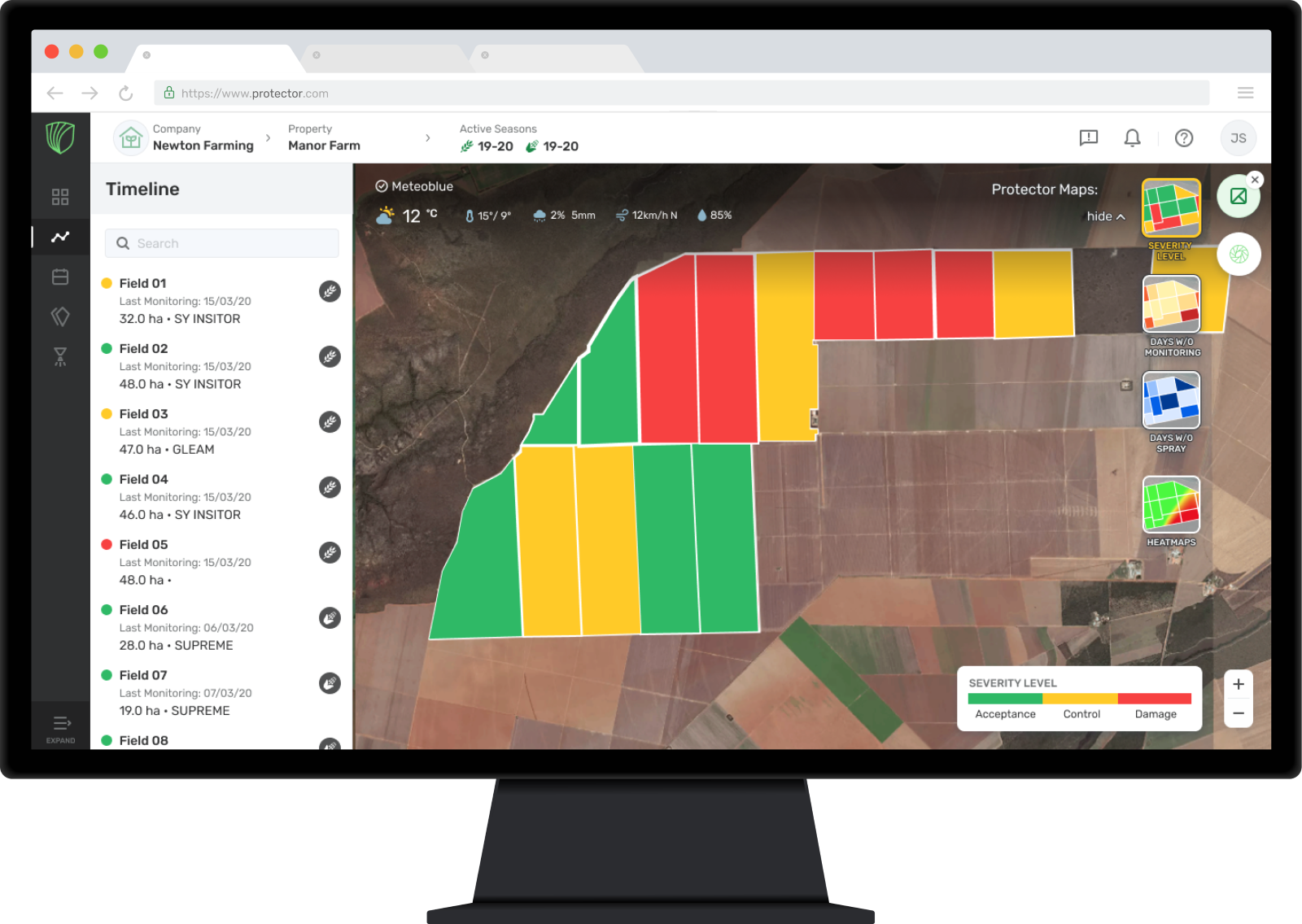Zoom in the map with plus button
The image size is (1302, 924).
1238,685
